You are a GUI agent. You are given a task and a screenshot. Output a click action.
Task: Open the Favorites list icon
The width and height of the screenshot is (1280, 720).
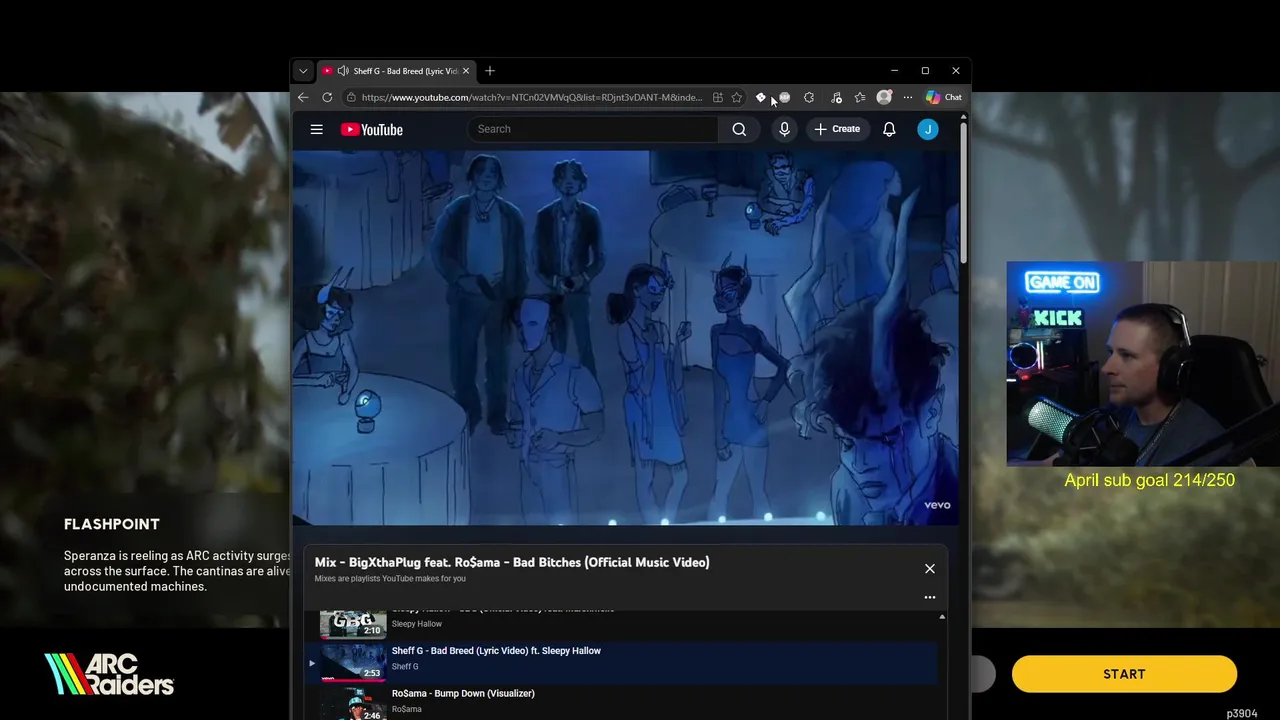[860, 97]
